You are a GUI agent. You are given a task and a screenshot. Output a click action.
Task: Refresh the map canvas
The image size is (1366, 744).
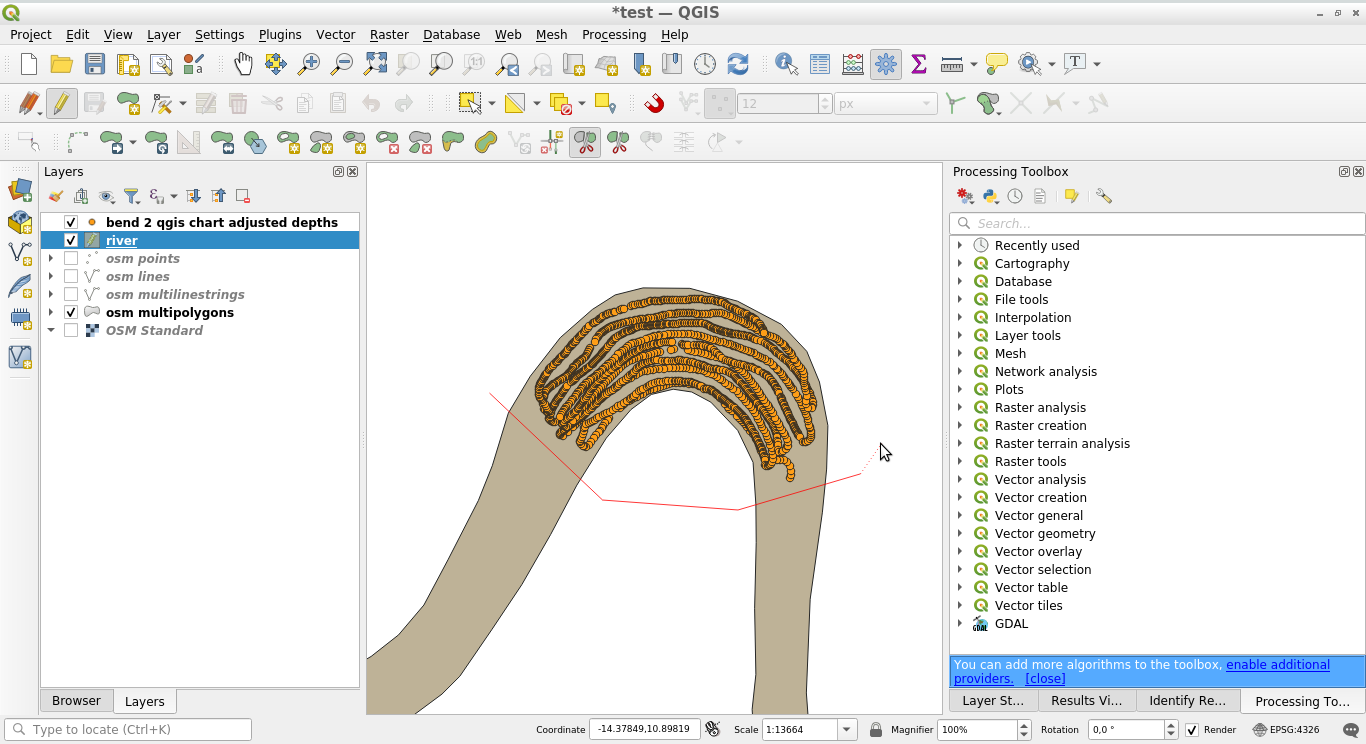point(738,64)
